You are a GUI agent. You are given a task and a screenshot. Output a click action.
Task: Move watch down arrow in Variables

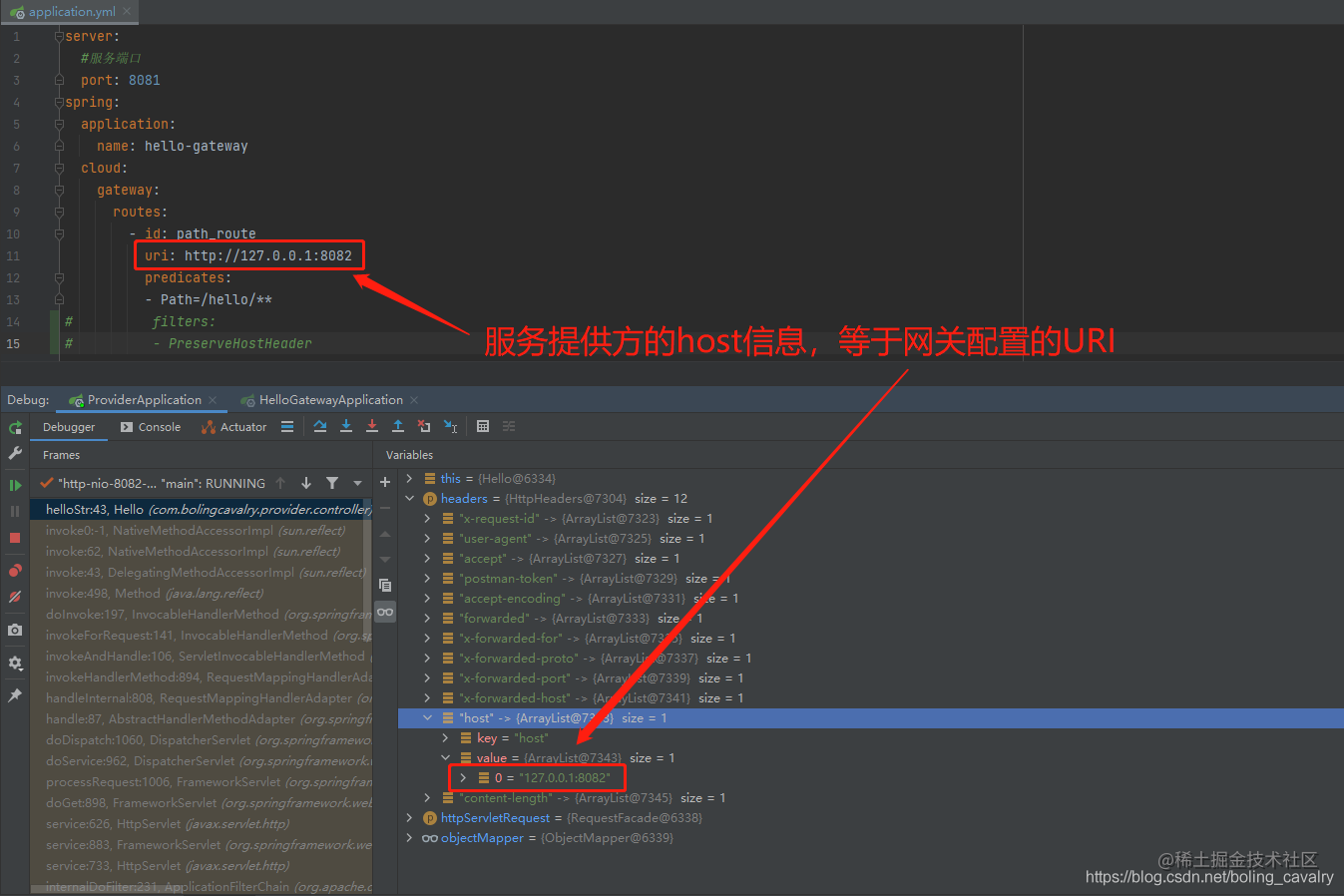point(385,559)
